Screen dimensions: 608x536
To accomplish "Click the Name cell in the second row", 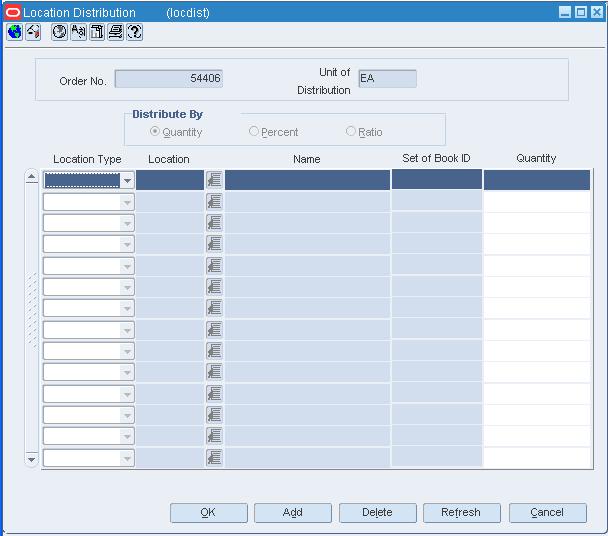I will (307, 202).
